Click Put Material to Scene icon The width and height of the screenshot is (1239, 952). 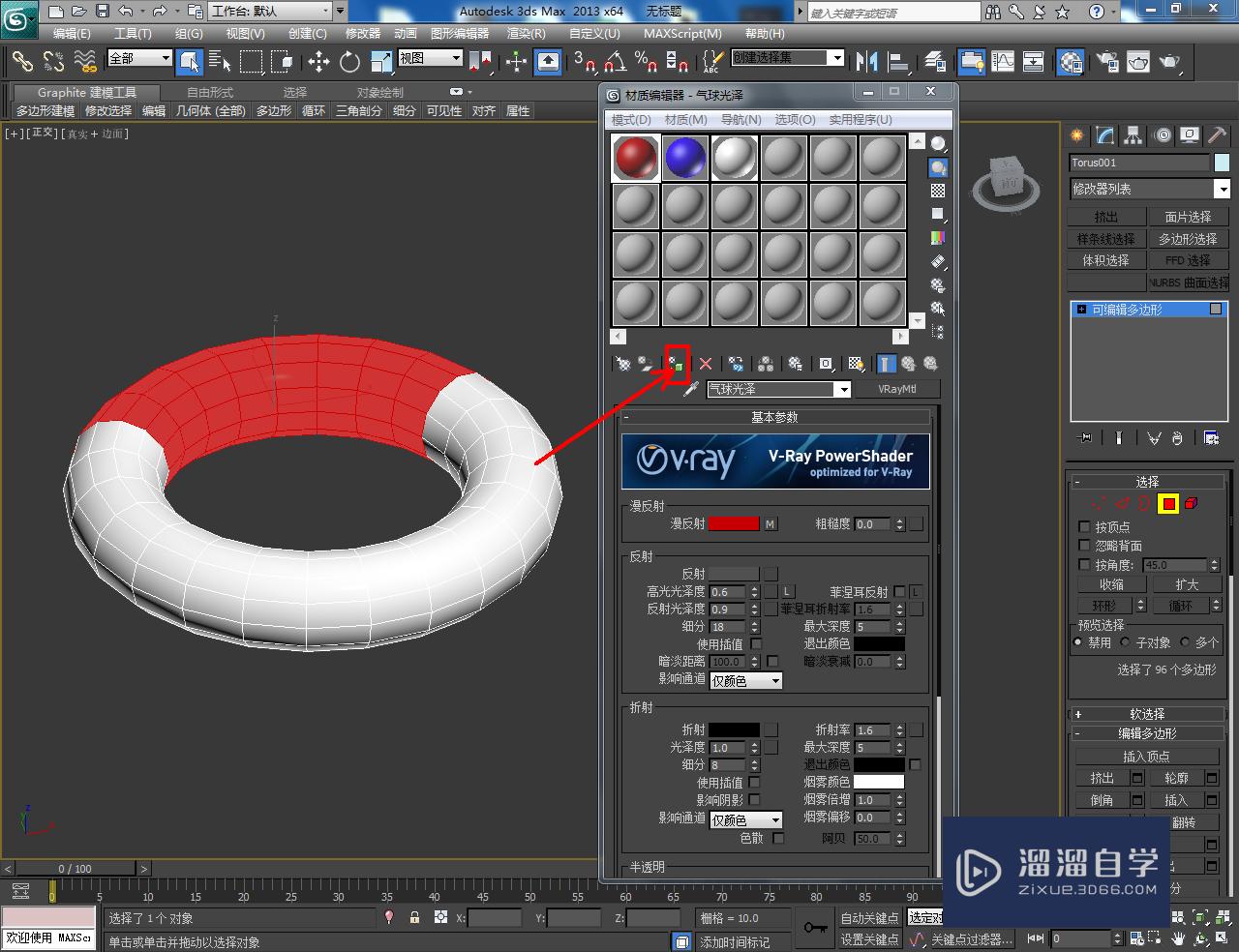point(646,364)
